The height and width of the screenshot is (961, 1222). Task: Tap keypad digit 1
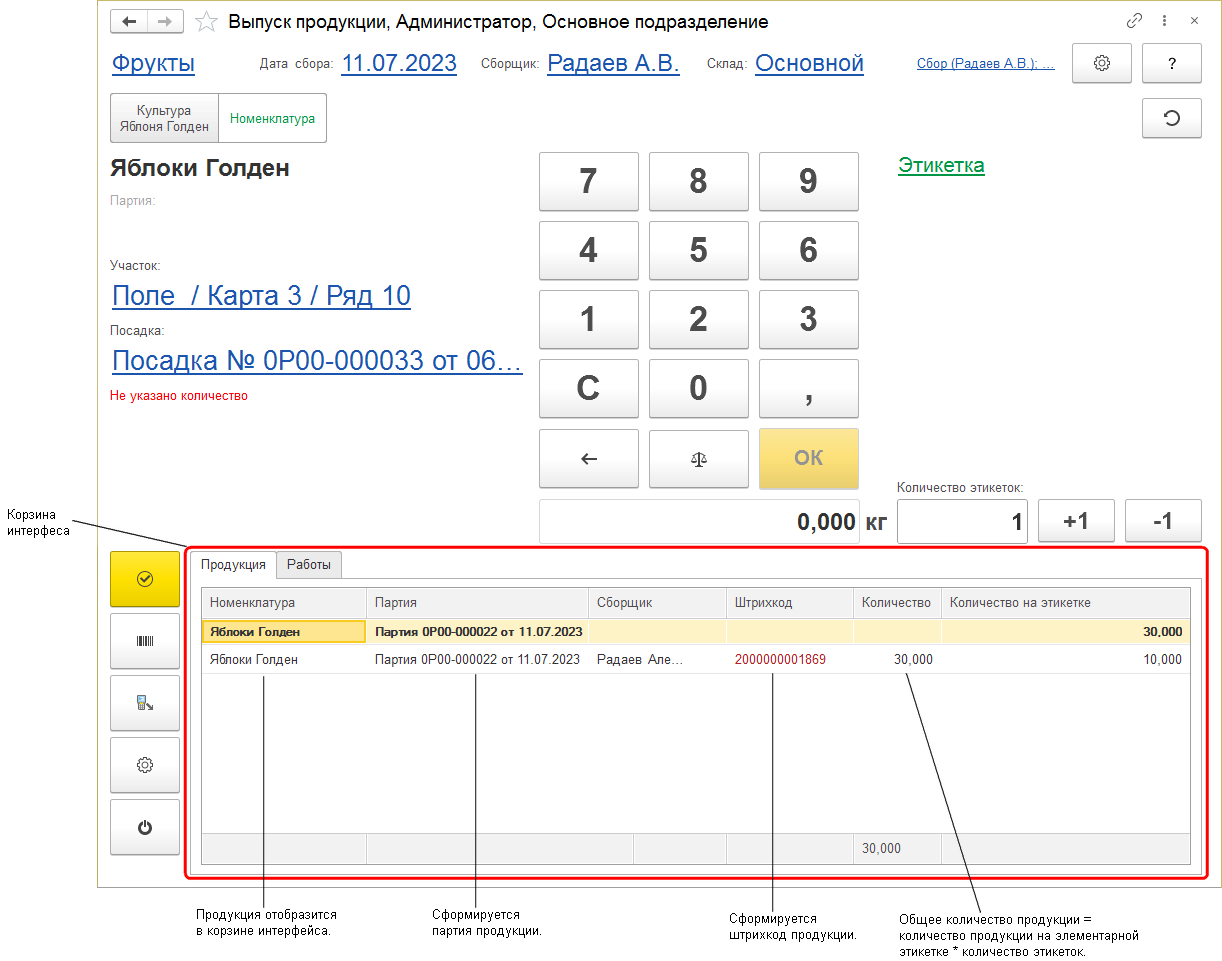click(588, 319)
